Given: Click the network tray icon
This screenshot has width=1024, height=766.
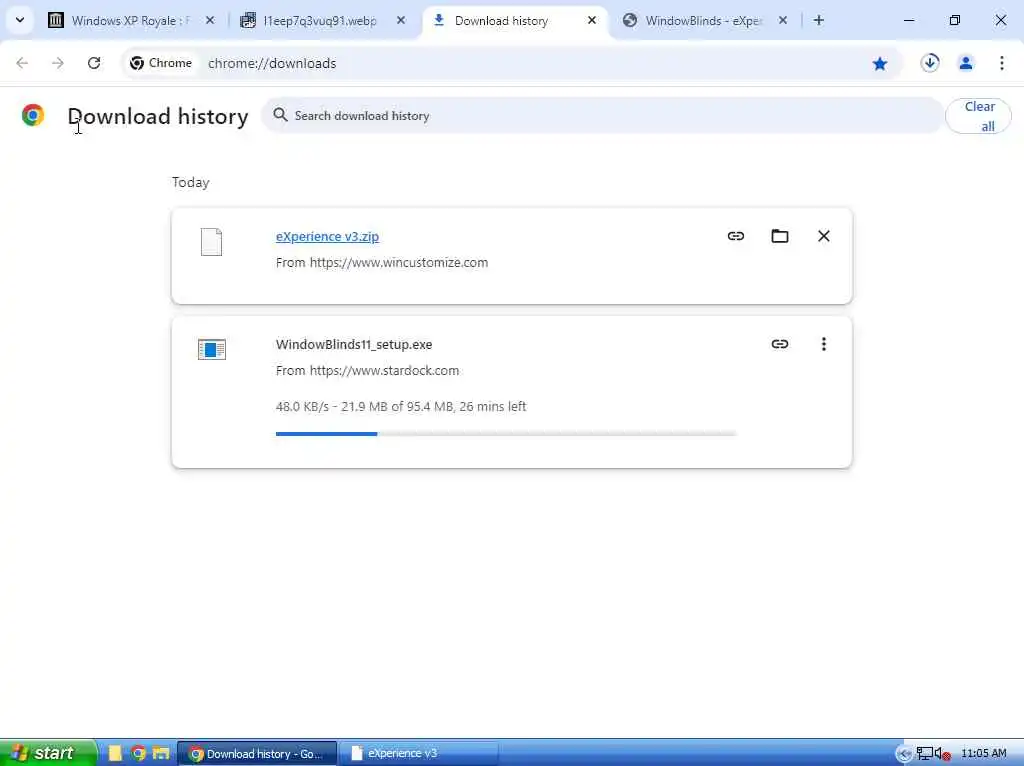Looking at the screenshot, I should click(x=923, y=754).
